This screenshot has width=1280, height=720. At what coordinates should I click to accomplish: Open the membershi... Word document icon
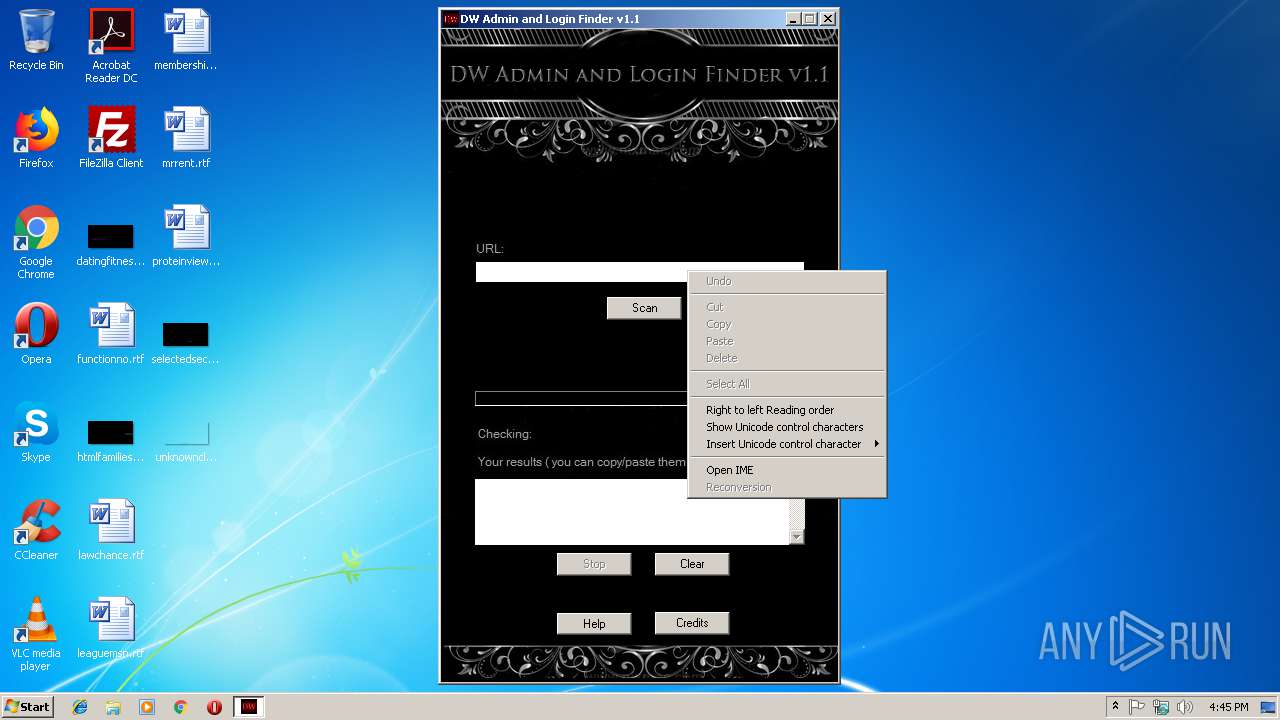[x=186, y=41]
